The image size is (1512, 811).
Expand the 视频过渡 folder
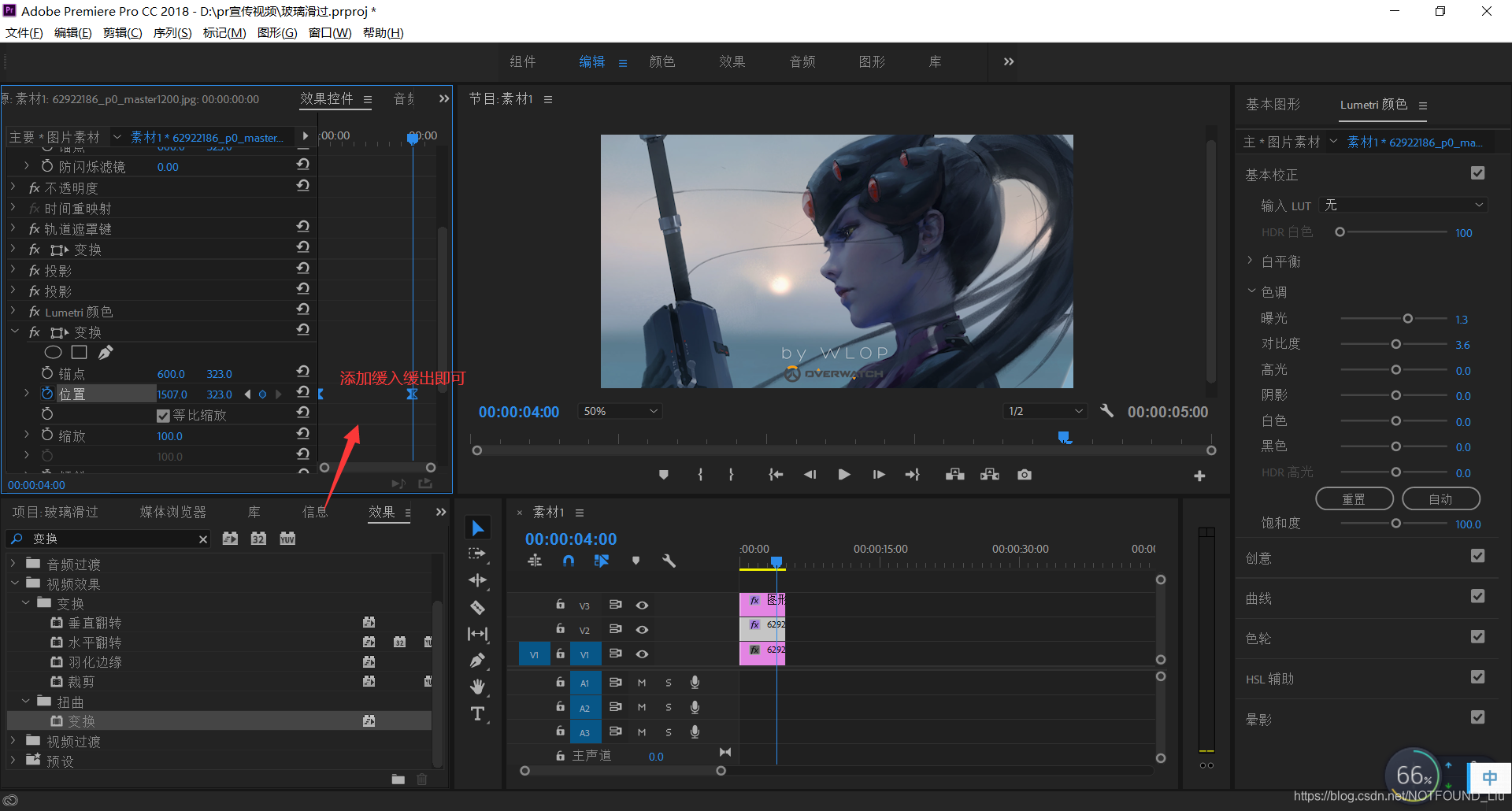(x=13, y=741)
